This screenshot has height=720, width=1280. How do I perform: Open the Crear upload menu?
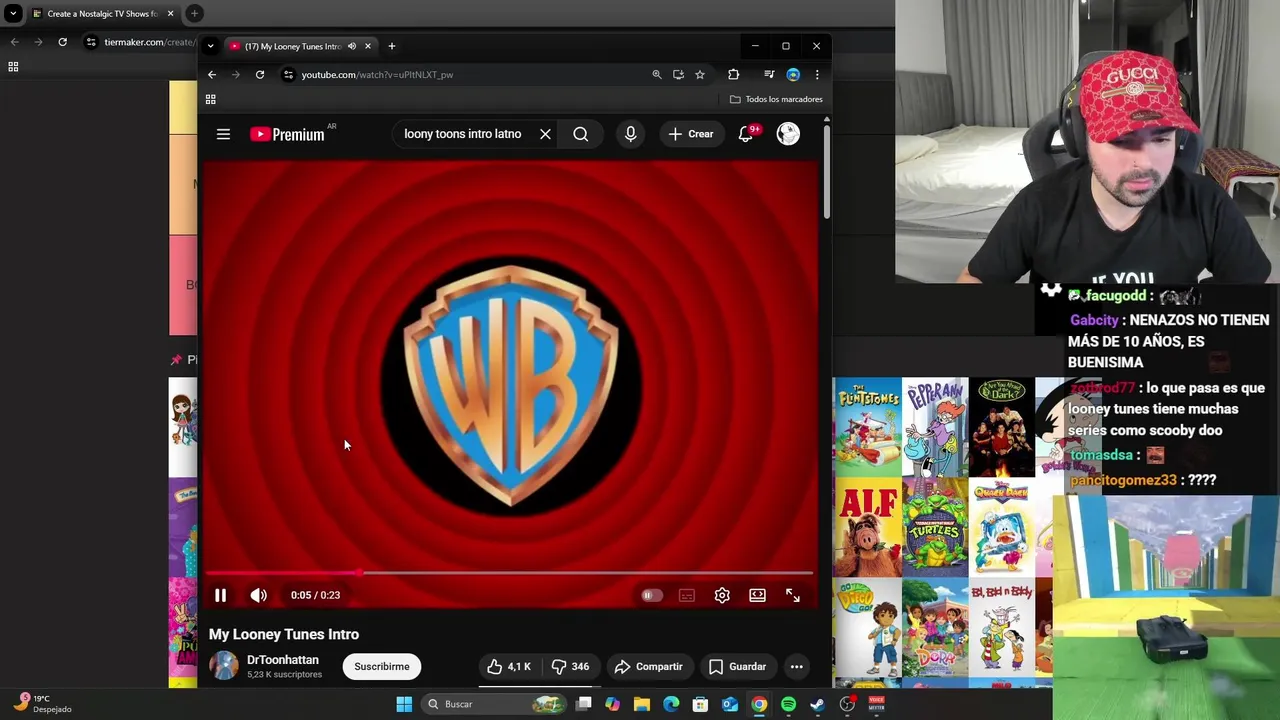click(x=691, y=134)
